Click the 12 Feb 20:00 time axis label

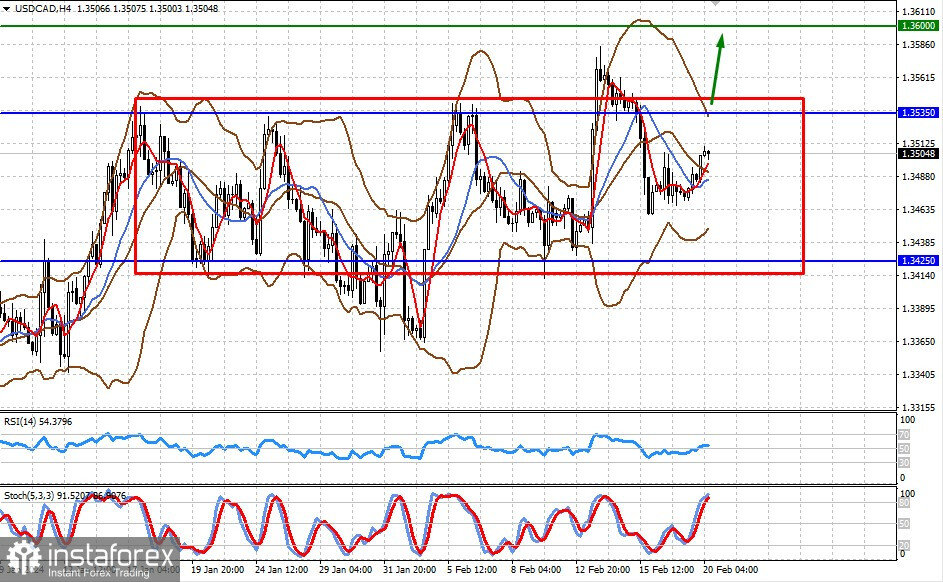[x=603, y=569]
